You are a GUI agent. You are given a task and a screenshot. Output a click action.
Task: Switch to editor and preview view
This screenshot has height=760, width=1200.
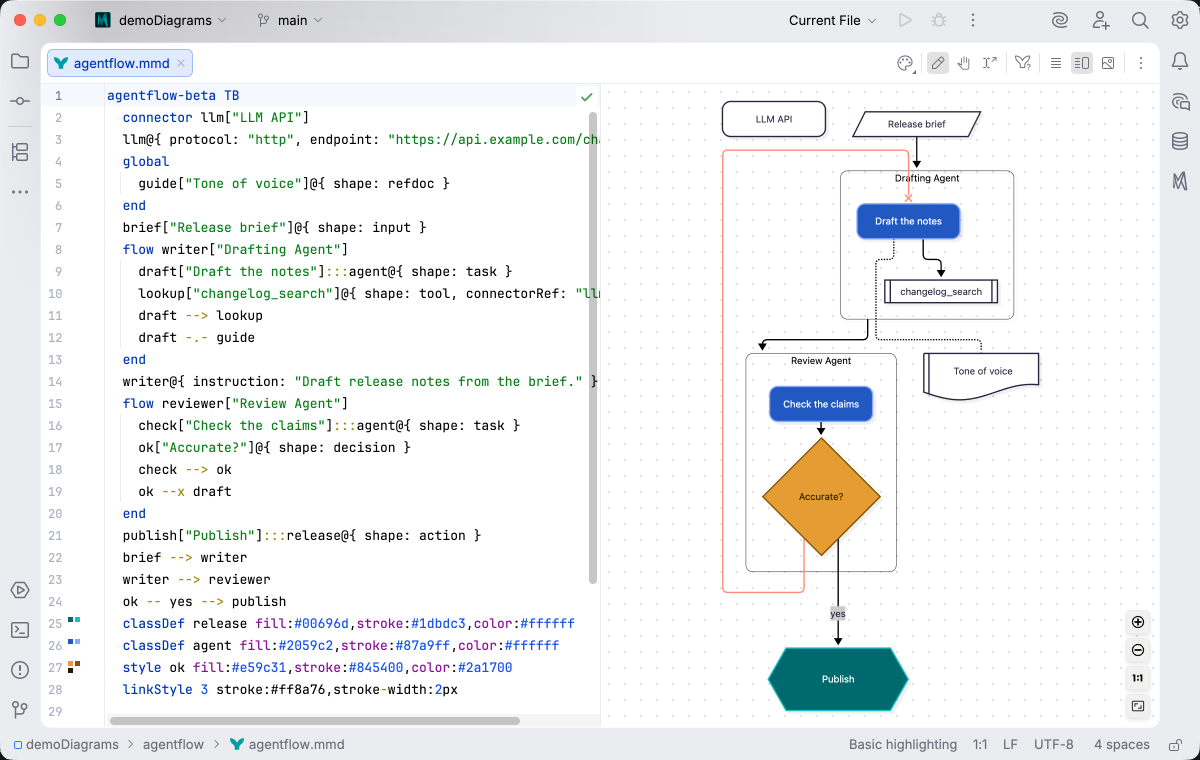pyautogui.click(x=1082, y=63)
